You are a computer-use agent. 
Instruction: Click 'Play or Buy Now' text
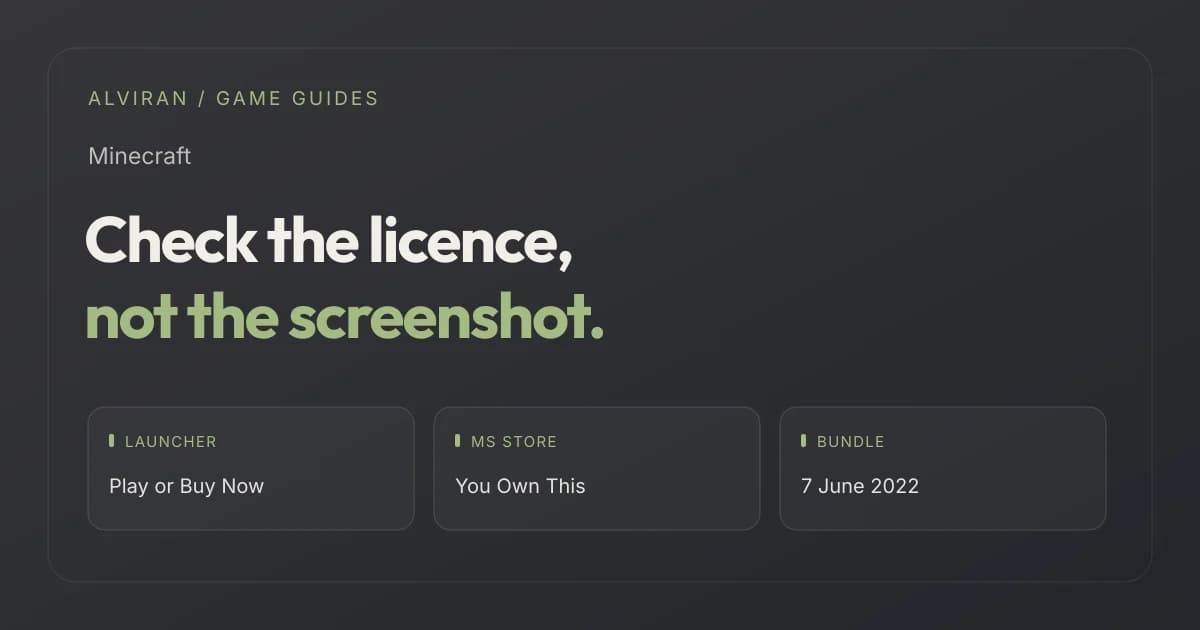point(186,486)
